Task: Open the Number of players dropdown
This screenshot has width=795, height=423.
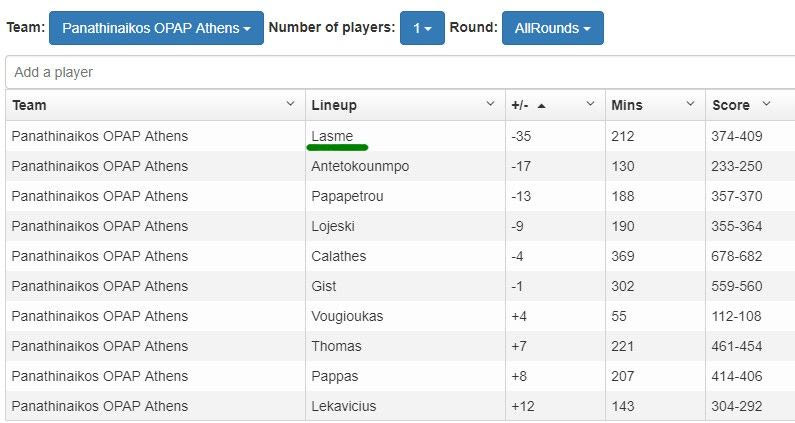Action: (x=422, y=28)
